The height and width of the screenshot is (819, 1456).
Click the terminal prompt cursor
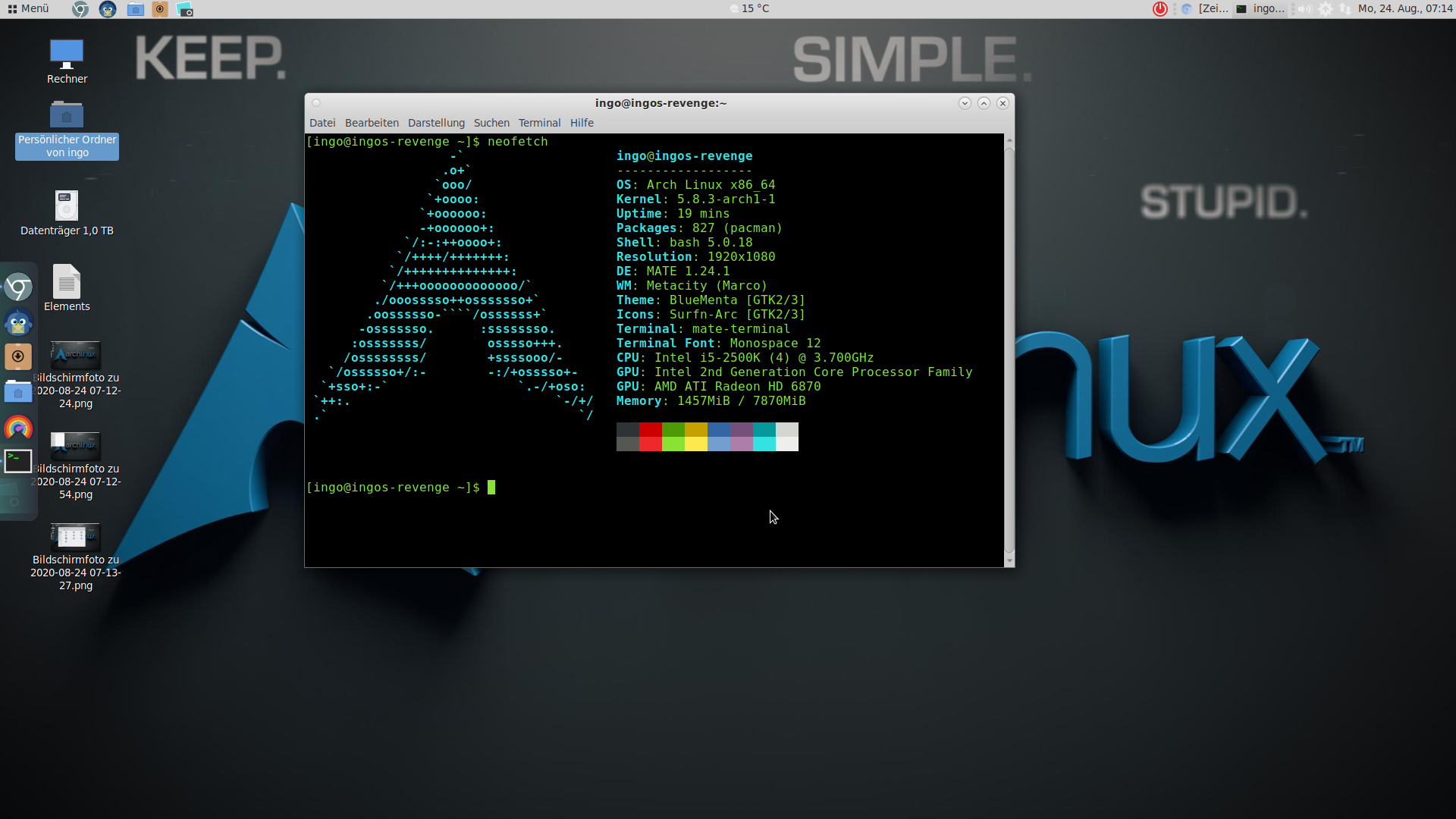pyautogui.click(x=491, y=488)
